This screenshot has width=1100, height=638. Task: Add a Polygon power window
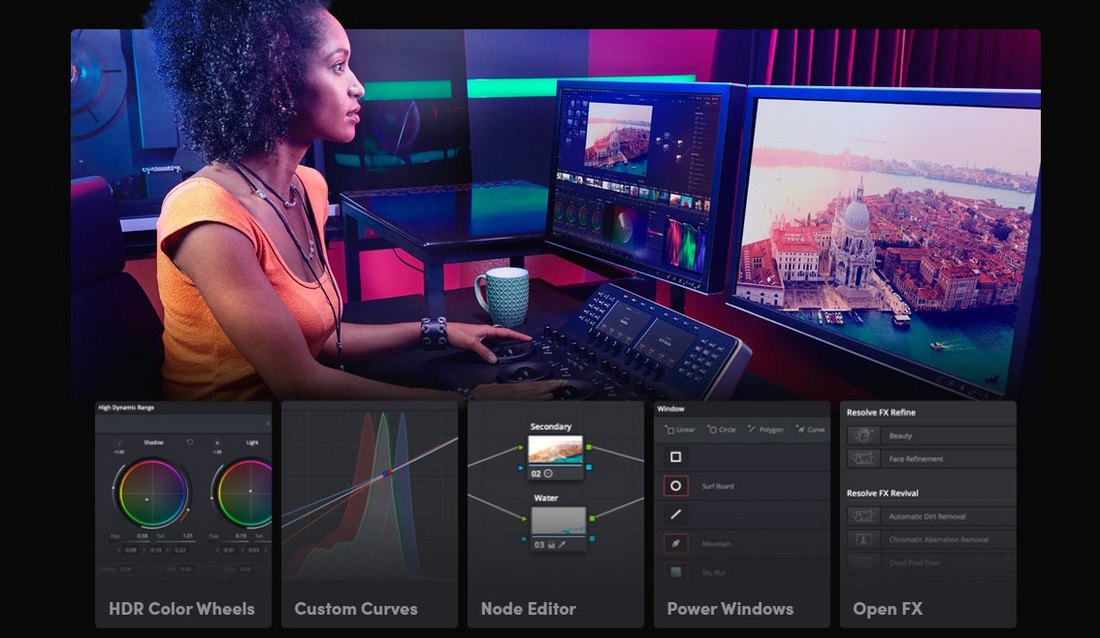click(765, 430)
